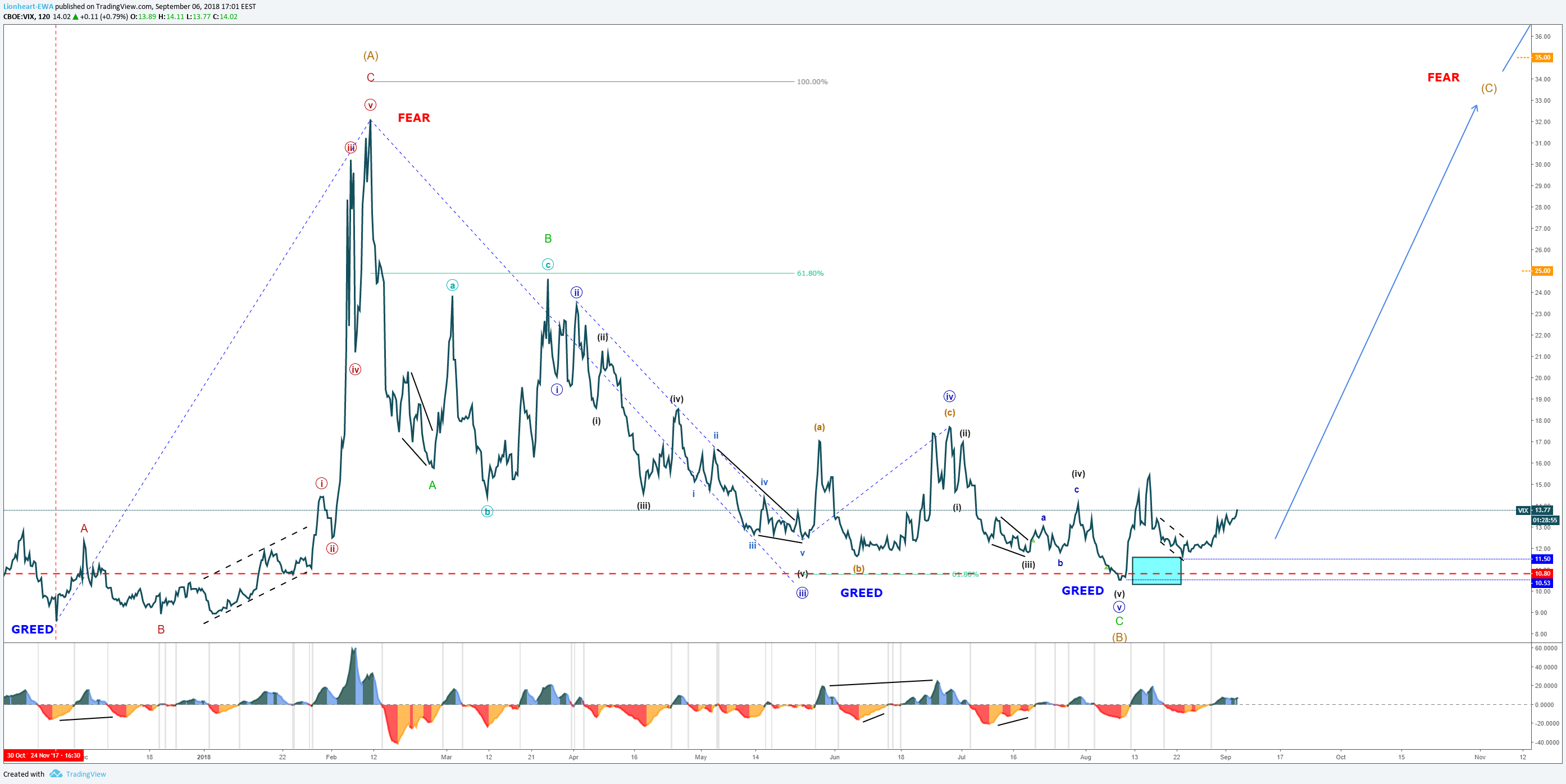Click the red A label near November 2017

click(x=84, y=528)
